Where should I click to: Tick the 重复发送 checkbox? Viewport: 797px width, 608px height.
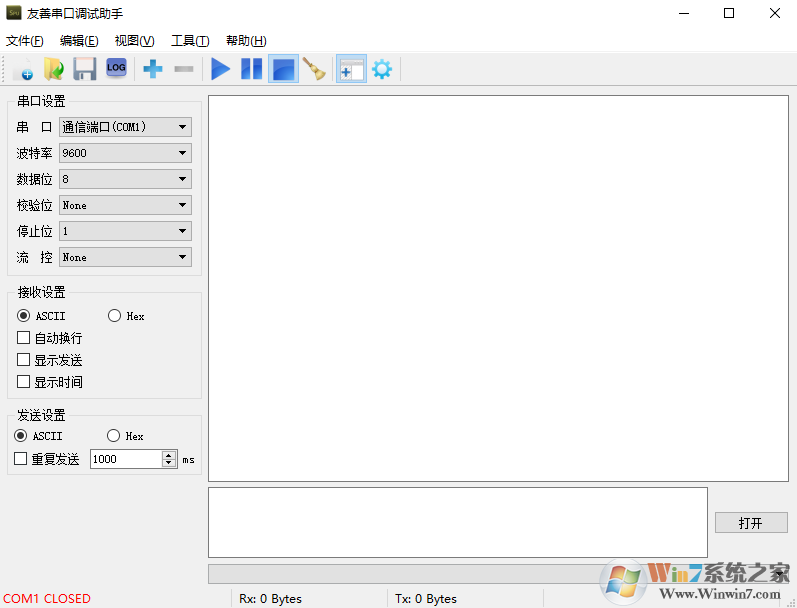20,459
